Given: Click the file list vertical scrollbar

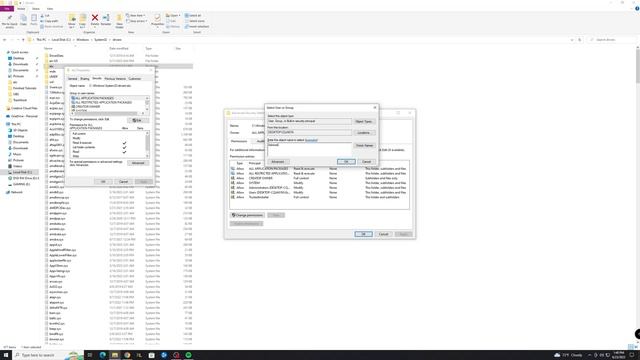Looking at the screenshot, I should pyautogui.click(x=638, y=196).
